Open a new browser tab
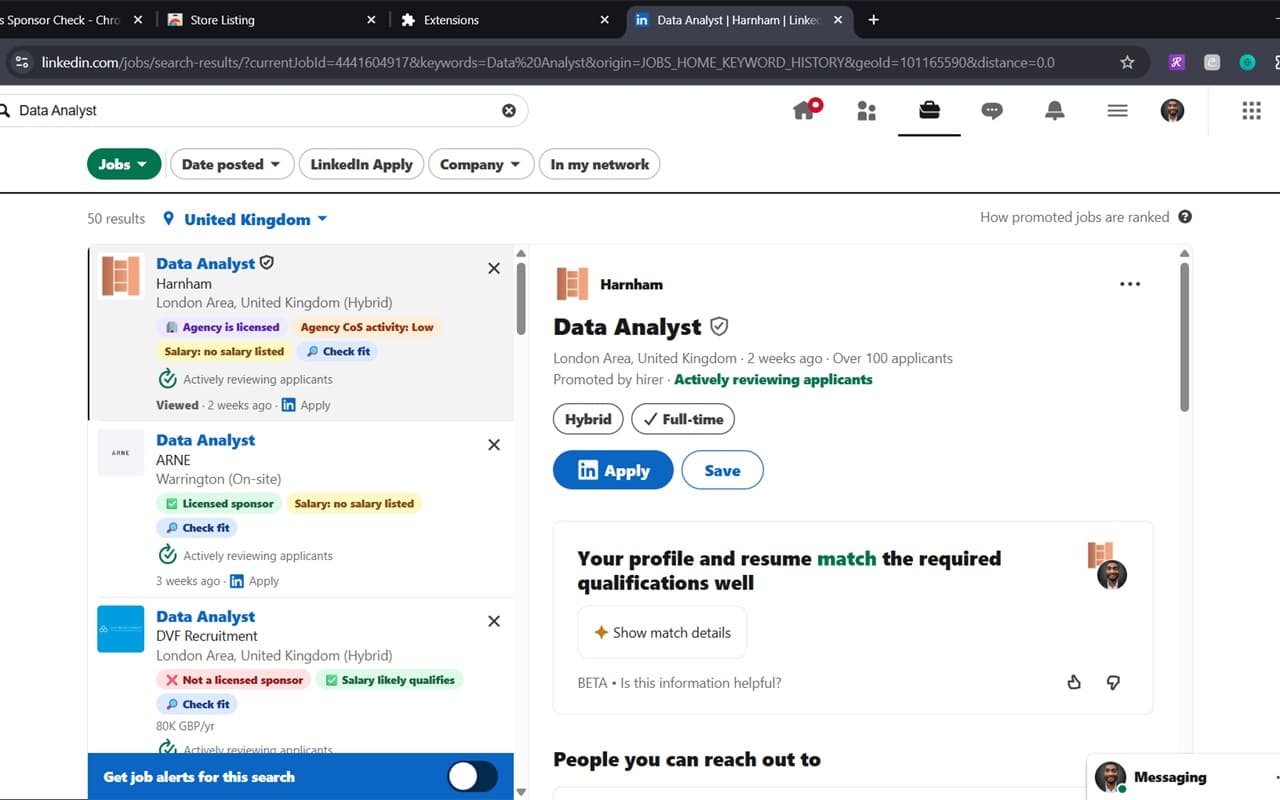Image resolution: width=1280 pixels, height=800 pixels. tap(873, 20)
